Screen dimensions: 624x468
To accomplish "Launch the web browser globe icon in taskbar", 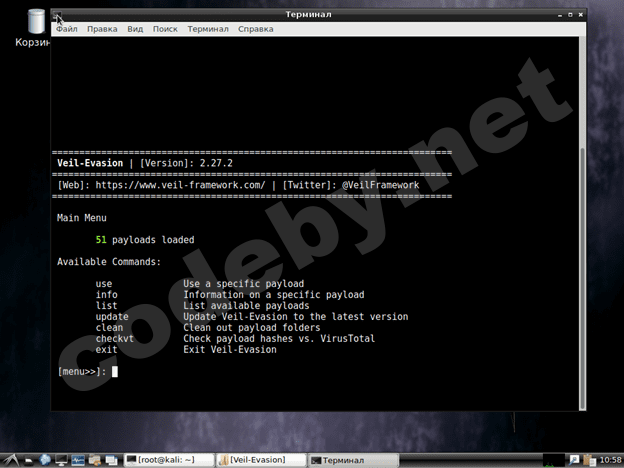I will 45,460.
